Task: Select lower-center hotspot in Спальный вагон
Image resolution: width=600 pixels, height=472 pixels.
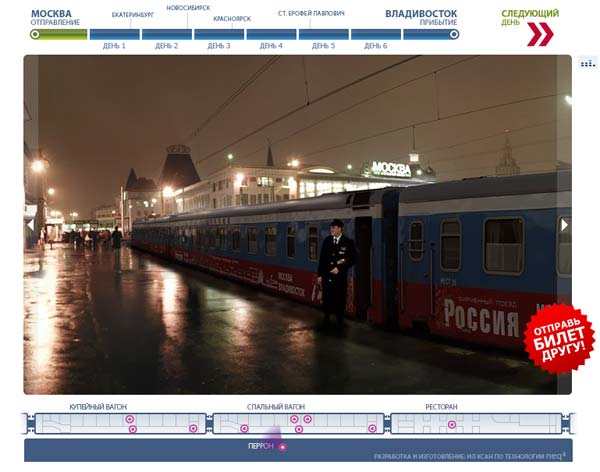Action: (x=299, y=429)
